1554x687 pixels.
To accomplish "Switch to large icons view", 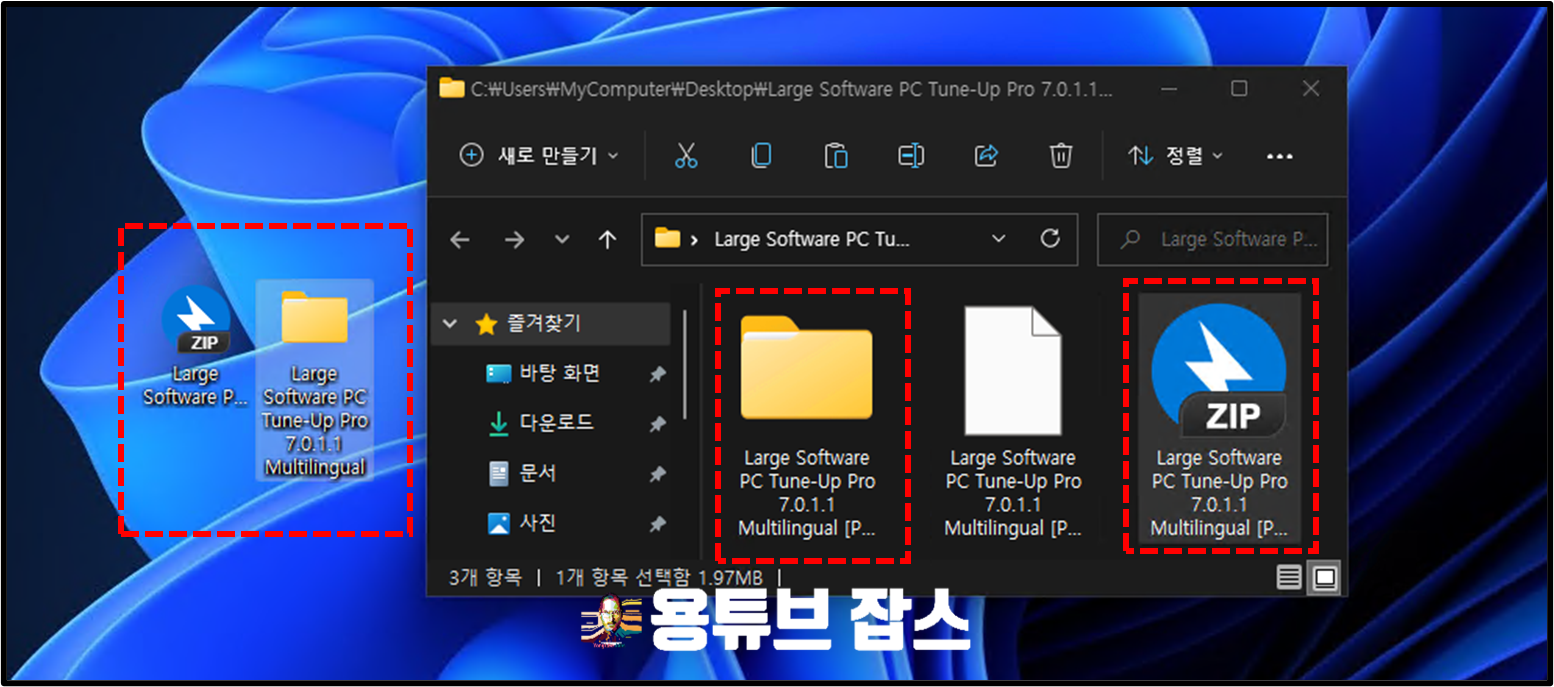I will click(1324, 577).
